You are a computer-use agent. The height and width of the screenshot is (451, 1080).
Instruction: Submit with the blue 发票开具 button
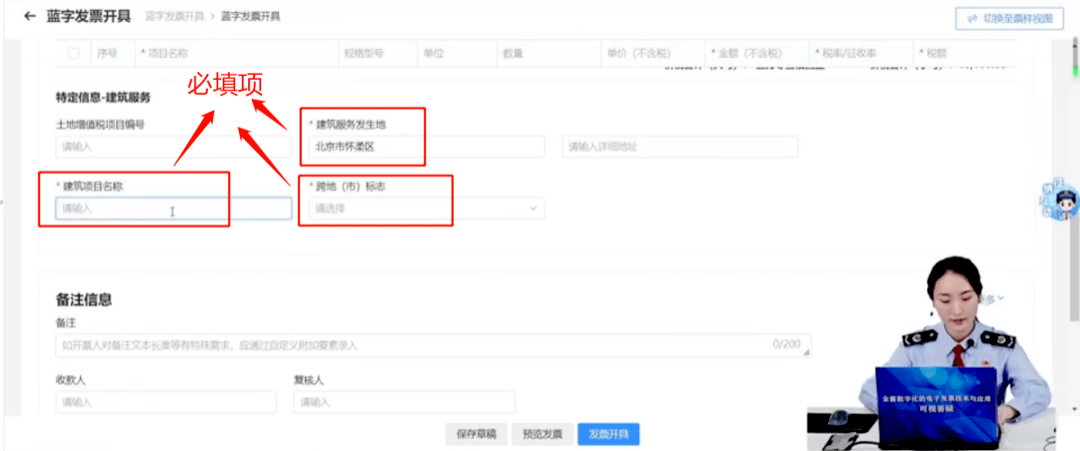coord(608,434)
